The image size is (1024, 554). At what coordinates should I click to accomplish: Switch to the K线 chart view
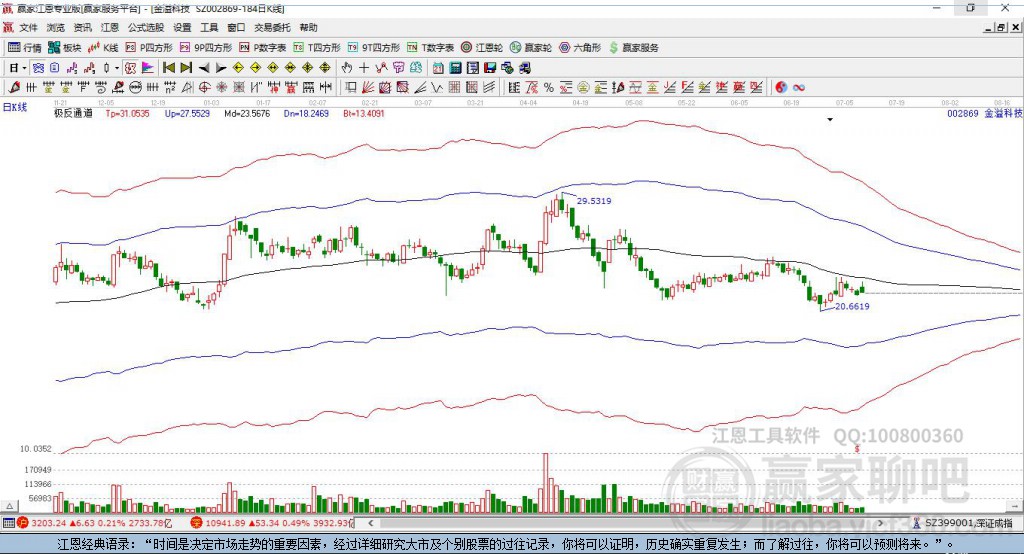(103, 48)
